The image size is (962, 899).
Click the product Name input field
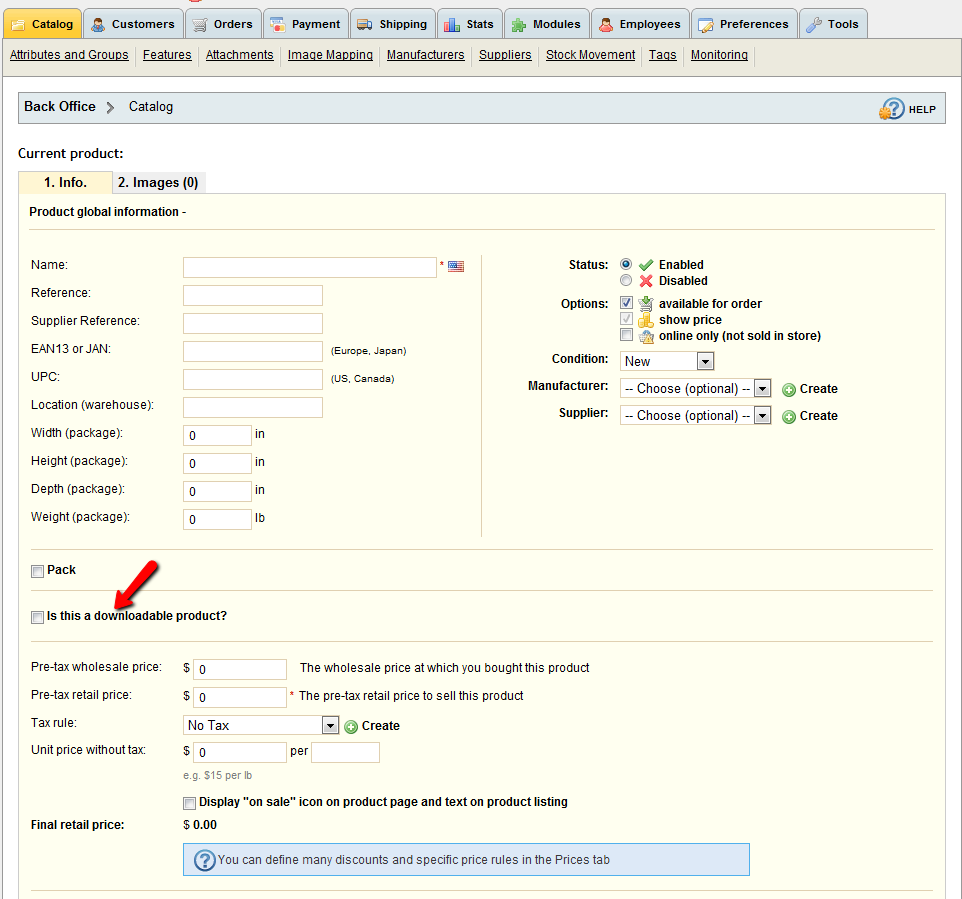(x=309, y=267)
